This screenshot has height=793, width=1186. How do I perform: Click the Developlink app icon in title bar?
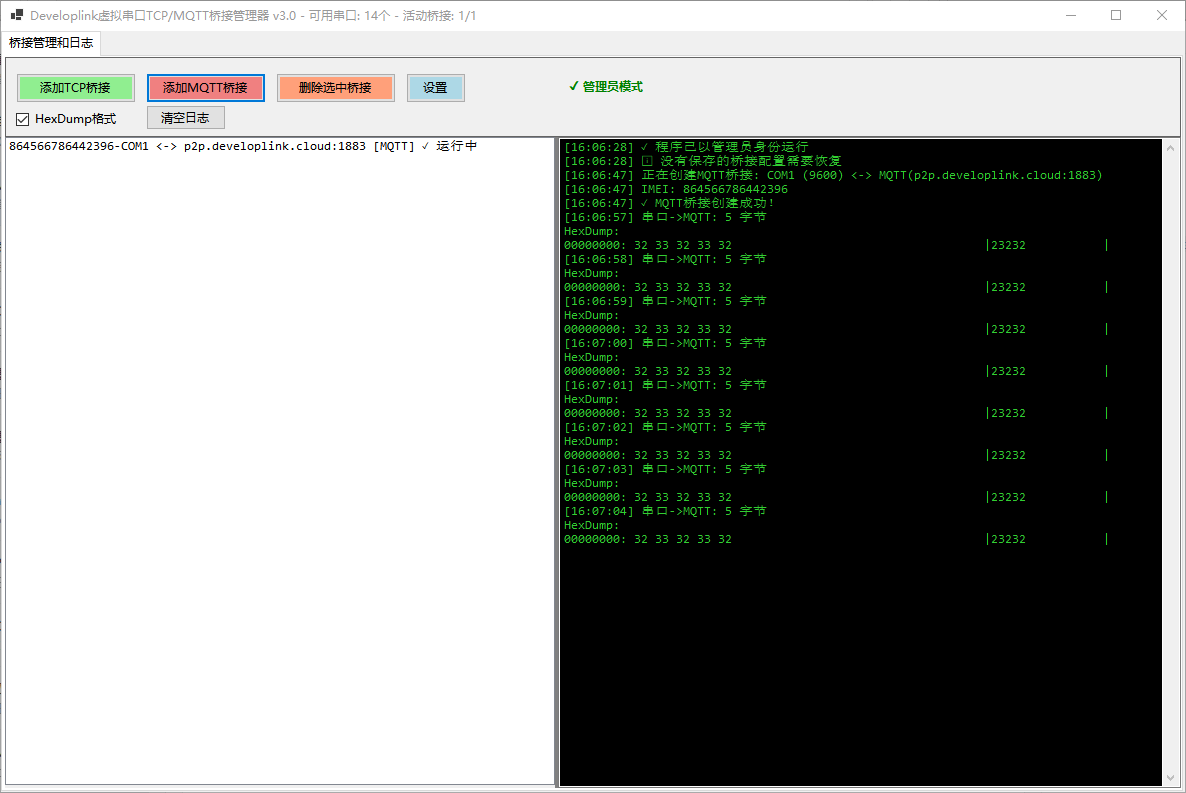point(16,16)
